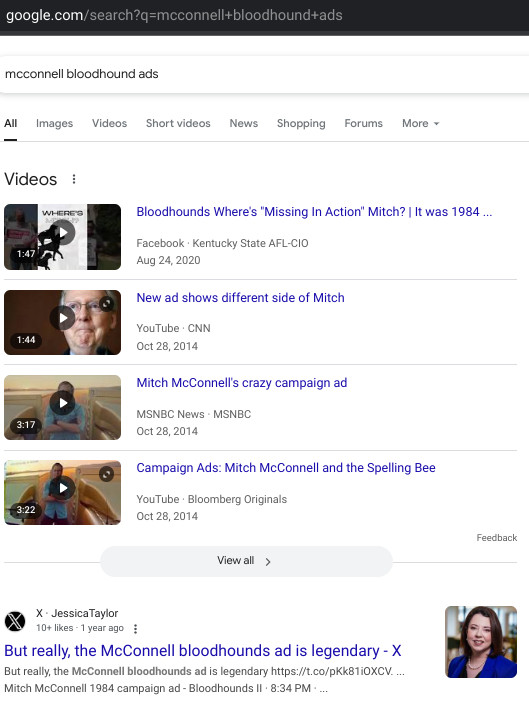
Task: Play the Kentucky State AFL-CIO Bloodhounds video
Action: click(x=63, y=237)
